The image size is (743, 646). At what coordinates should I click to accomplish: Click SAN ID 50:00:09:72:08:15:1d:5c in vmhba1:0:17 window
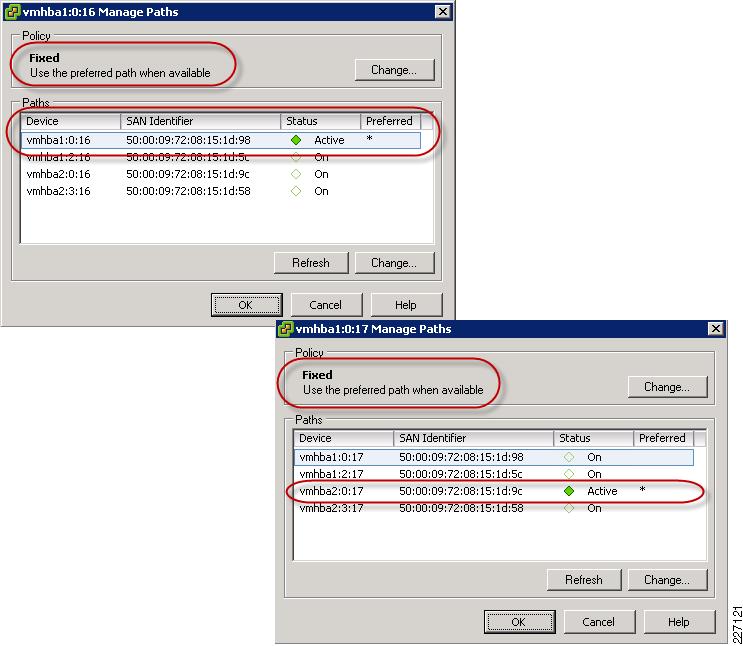461,474
